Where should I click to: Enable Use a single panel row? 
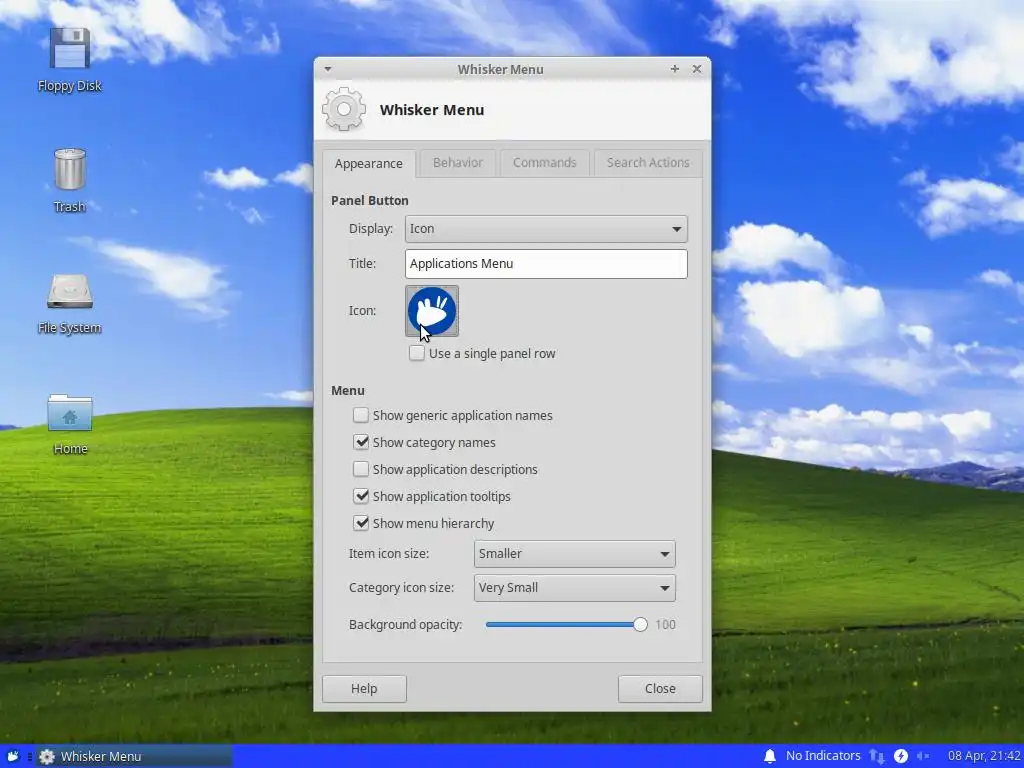(417, 353)
